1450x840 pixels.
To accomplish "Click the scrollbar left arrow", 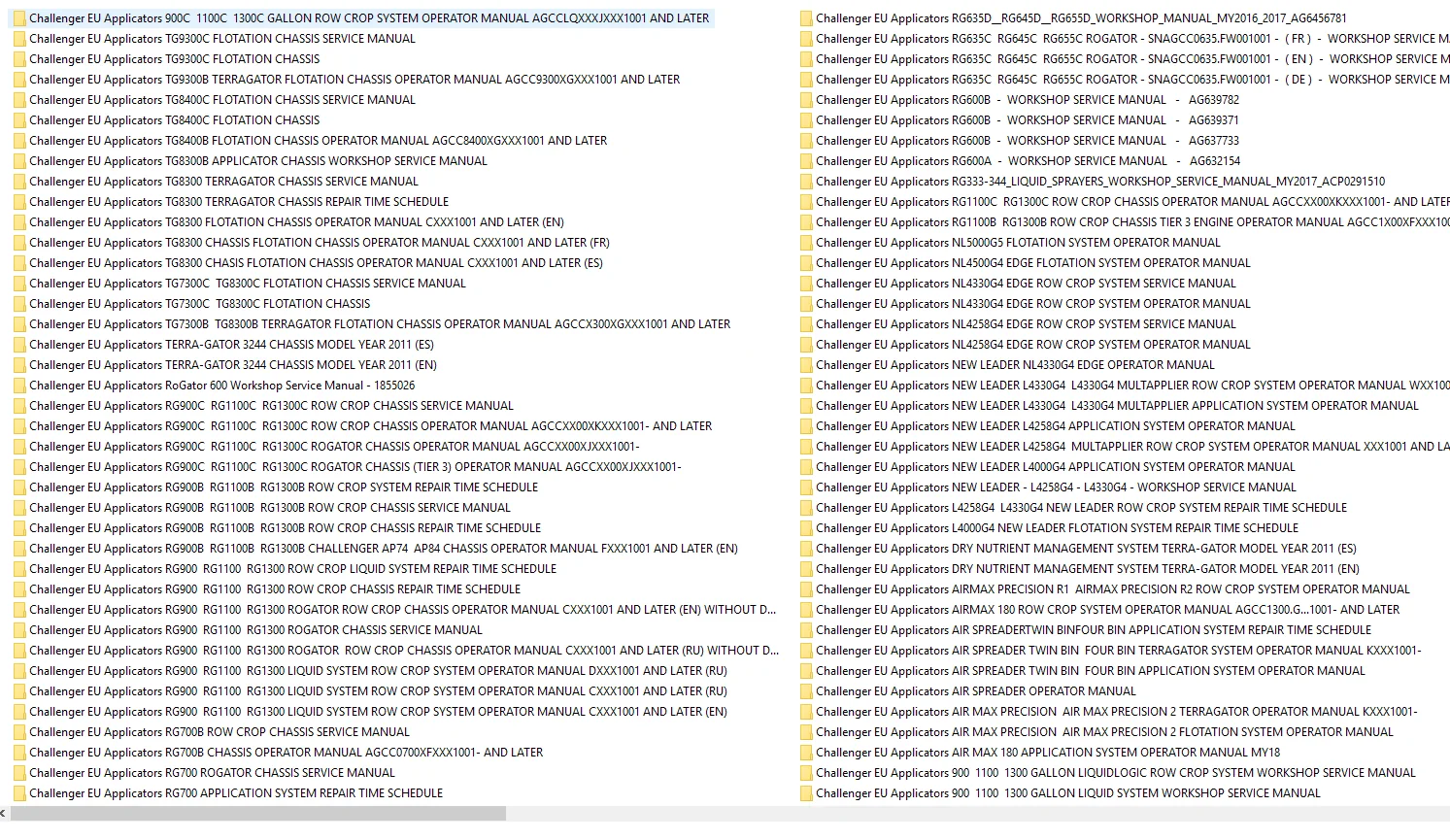I will [x=4, y=814].
